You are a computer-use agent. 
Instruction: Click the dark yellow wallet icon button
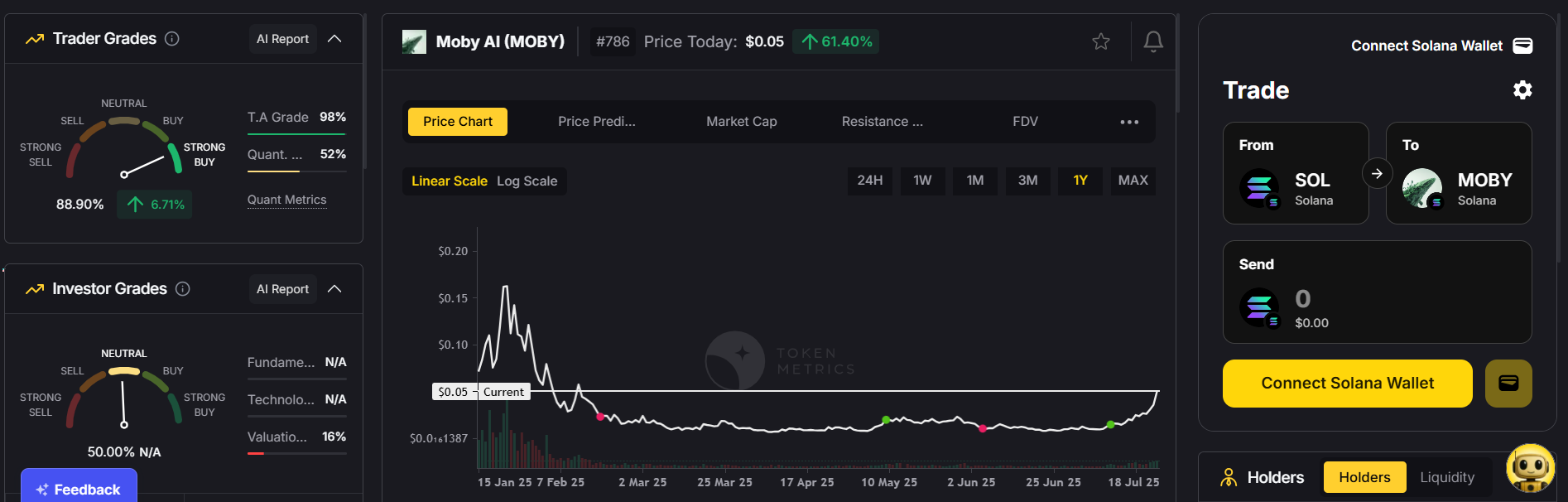click(x=1508, y=383)
